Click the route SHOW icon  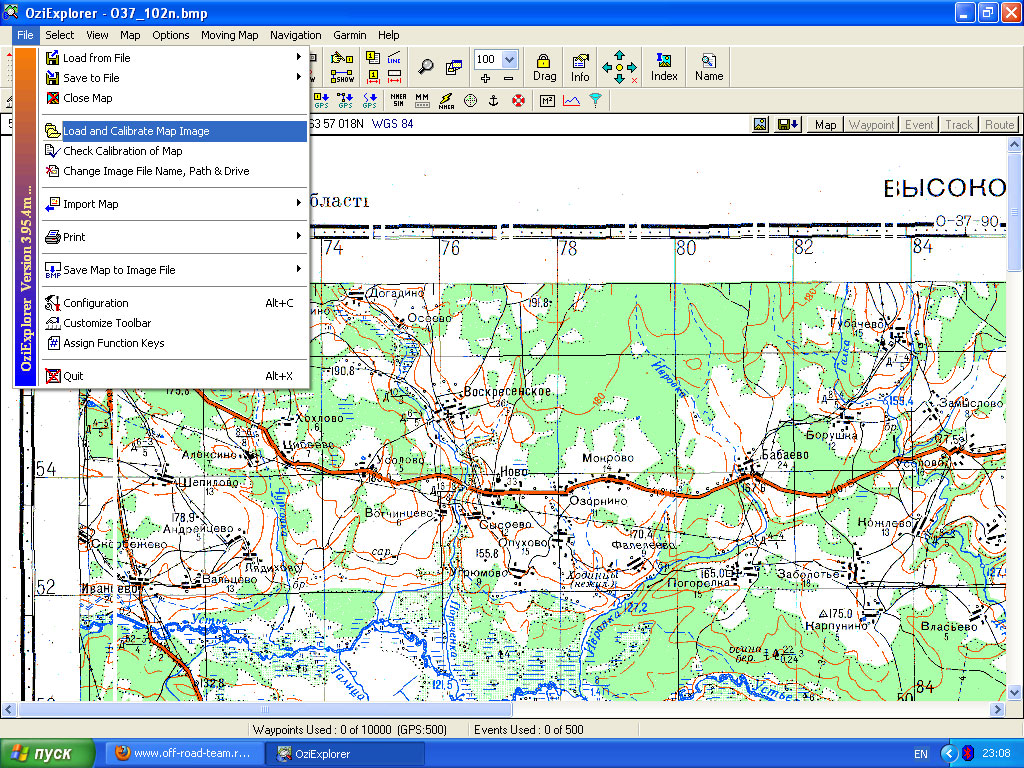(342, 77)
